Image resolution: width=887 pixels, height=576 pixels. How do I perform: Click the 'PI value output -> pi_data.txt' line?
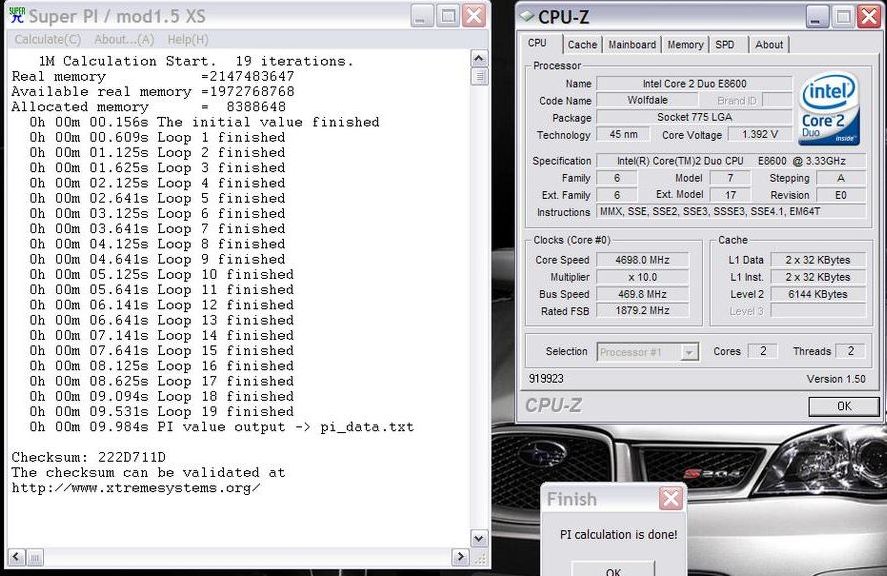coord(222,427)
